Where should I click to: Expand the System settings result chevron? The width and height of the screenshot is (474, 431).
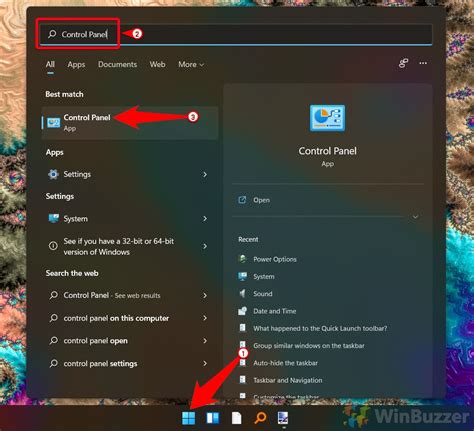(x=205, y=219)
